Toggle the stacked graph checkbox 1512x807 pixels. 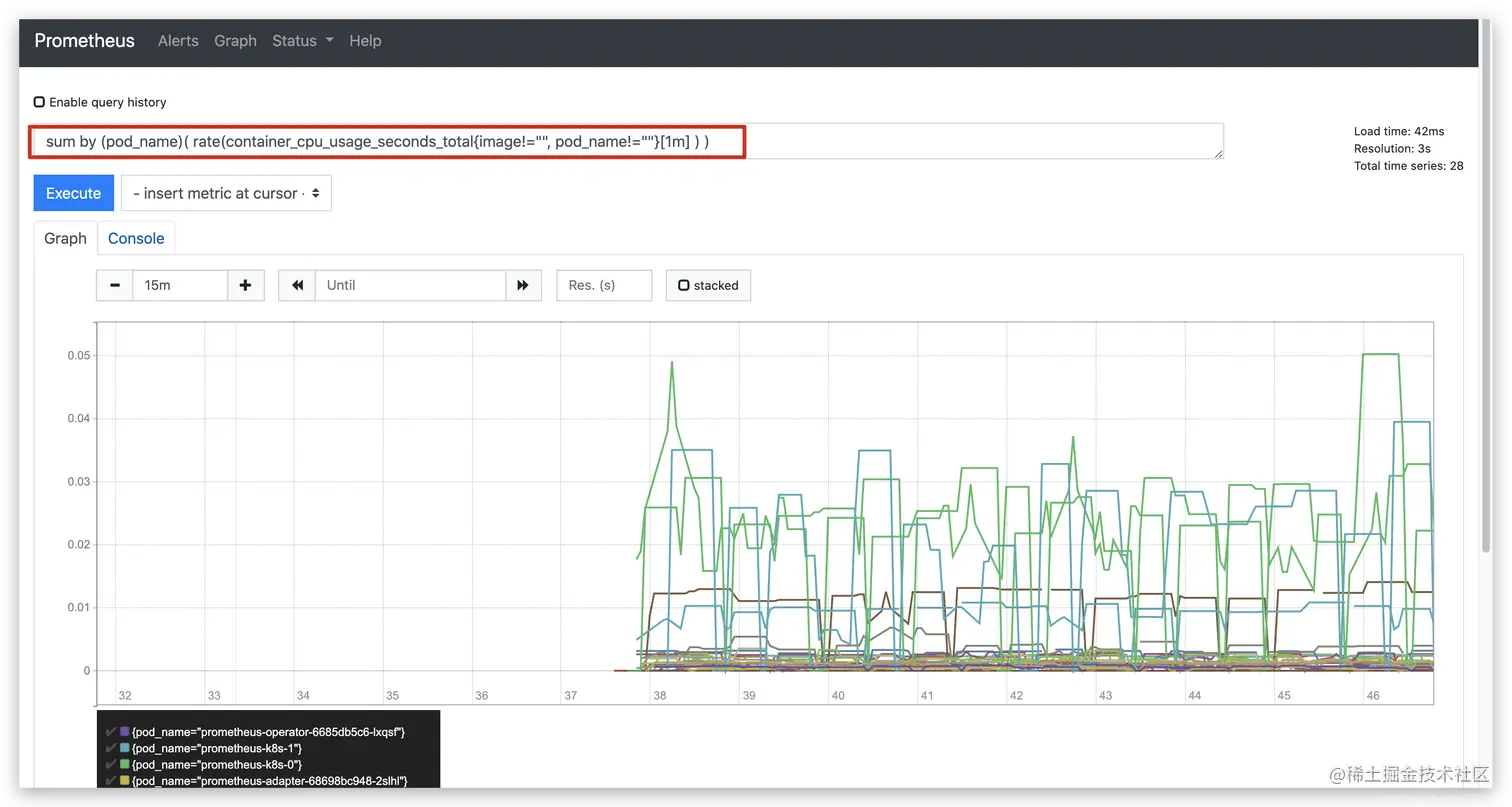(x=684, y=285)
